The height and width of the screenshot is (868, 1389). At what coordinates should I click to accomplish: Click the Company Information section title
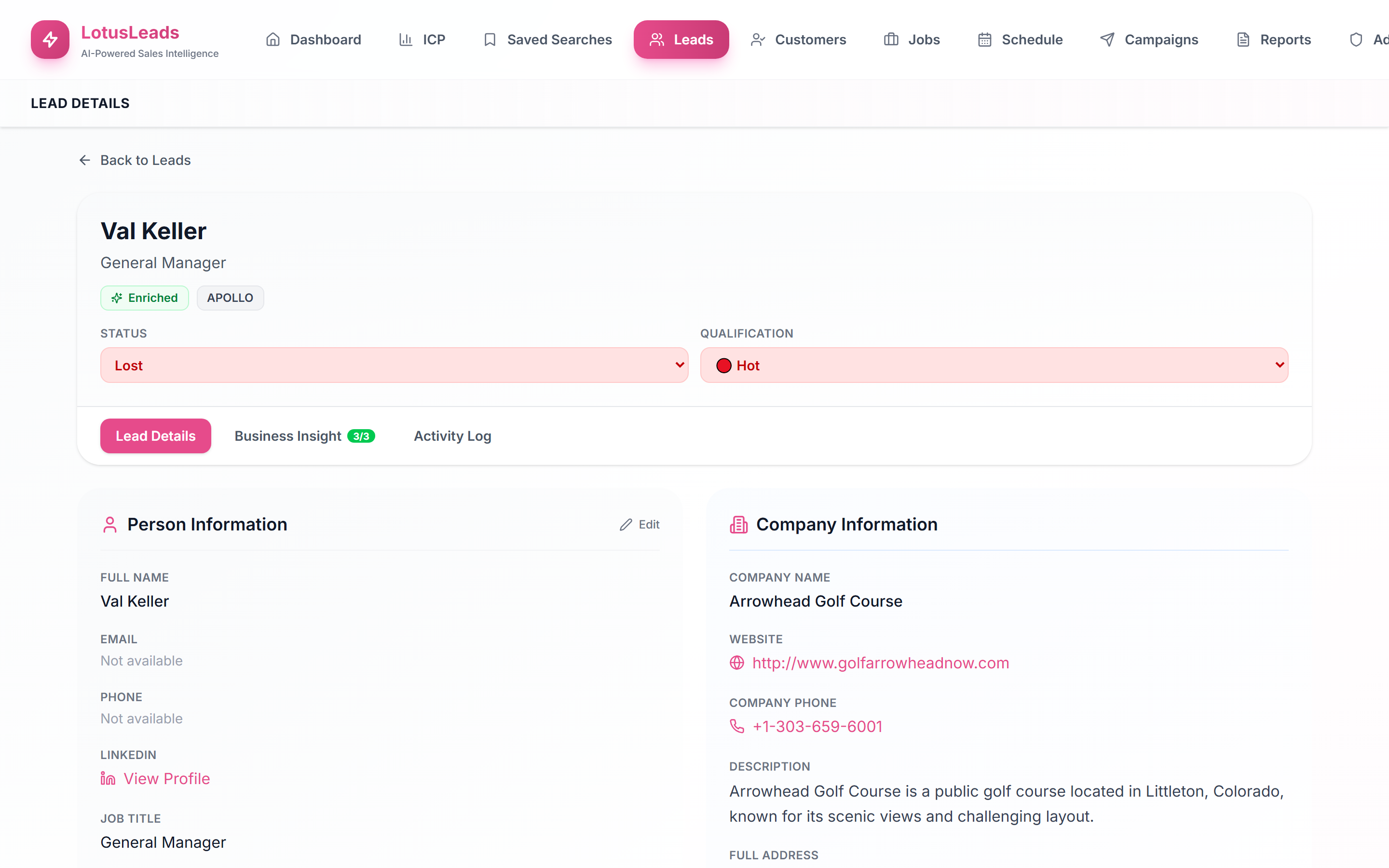pyautogui.click(x=846, y=525)
